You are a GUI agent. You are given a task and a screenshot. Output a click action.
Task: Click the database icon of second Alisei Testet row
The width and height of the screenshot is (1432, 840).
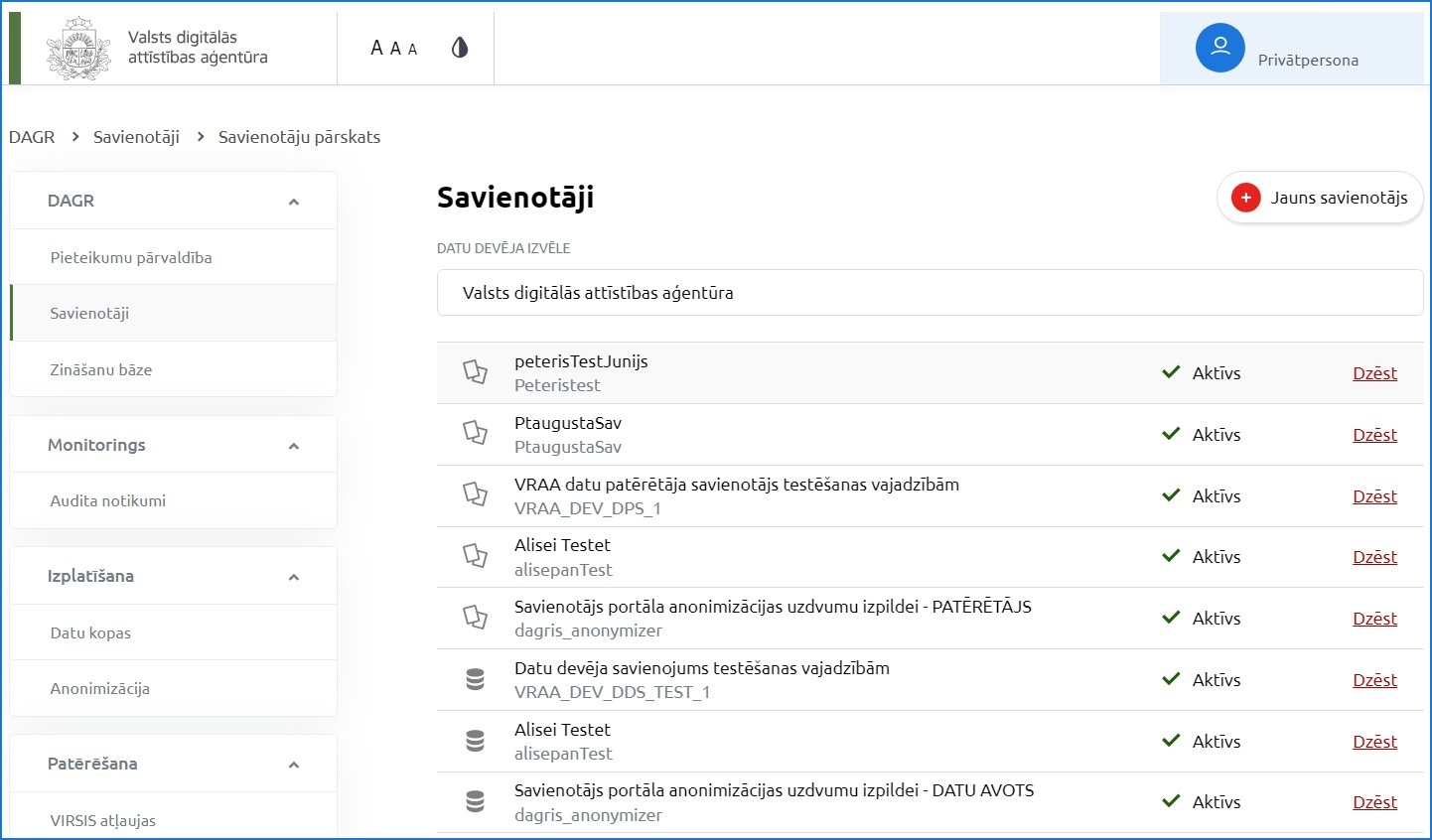click(x=476, y=741)
